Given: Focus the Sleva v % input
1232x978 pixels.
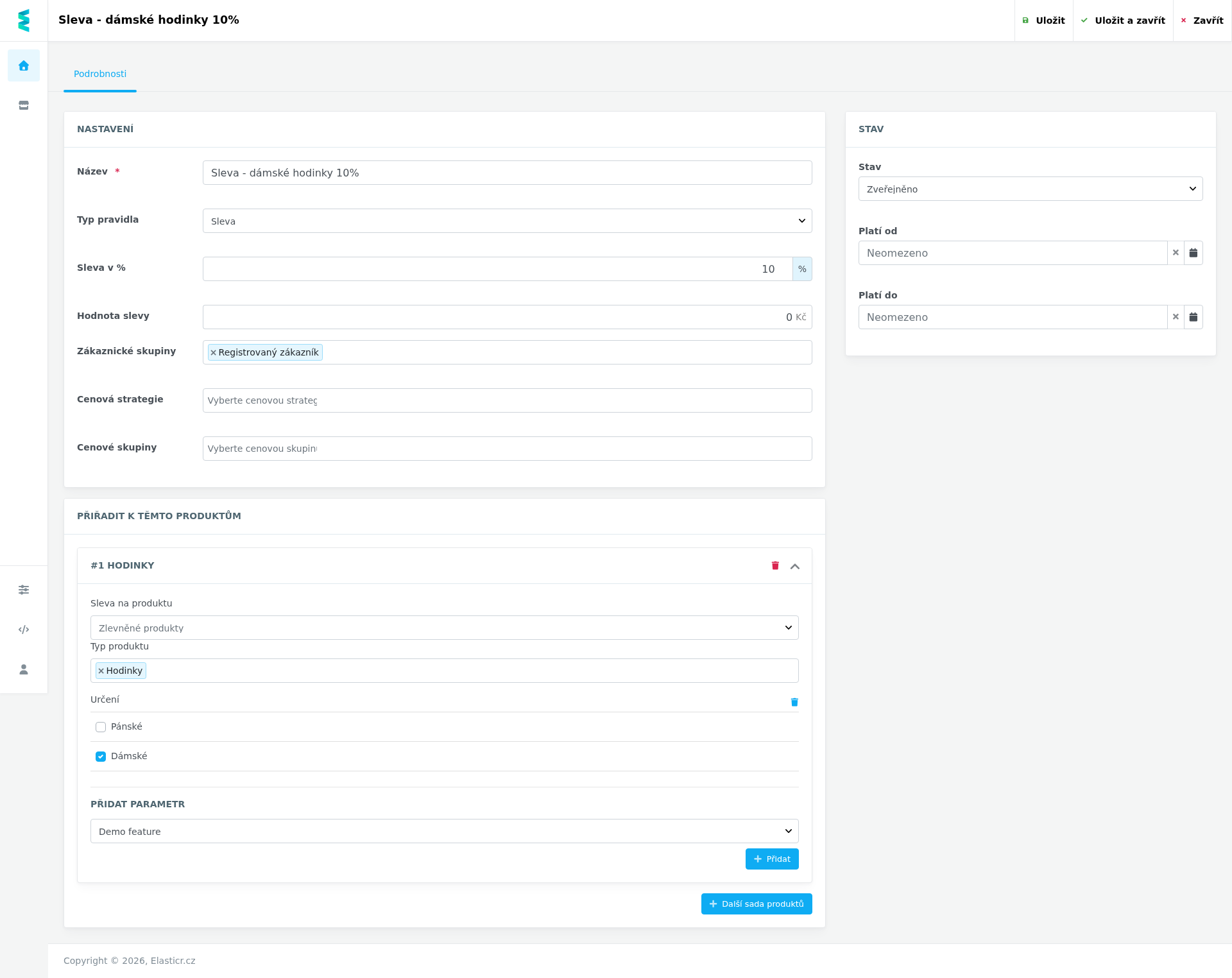Looking at the screenshot, I should 498,269.
